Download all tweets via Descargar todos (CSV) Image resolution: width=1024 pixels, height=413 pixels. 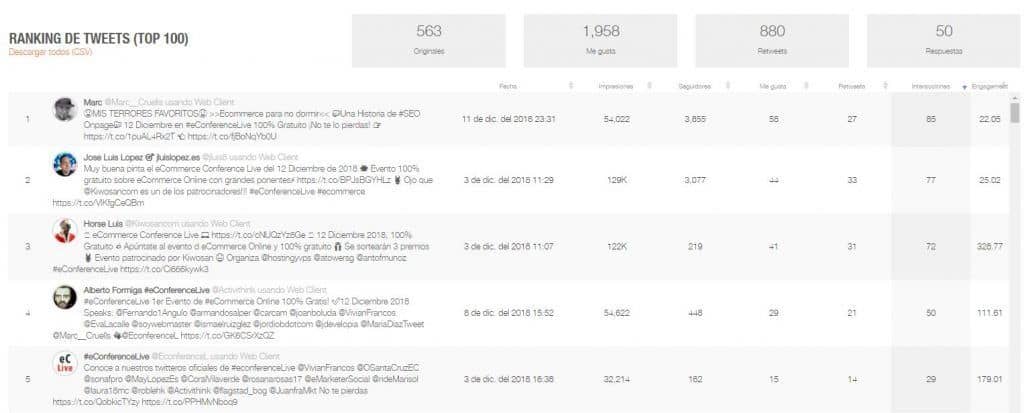point(50,52)
